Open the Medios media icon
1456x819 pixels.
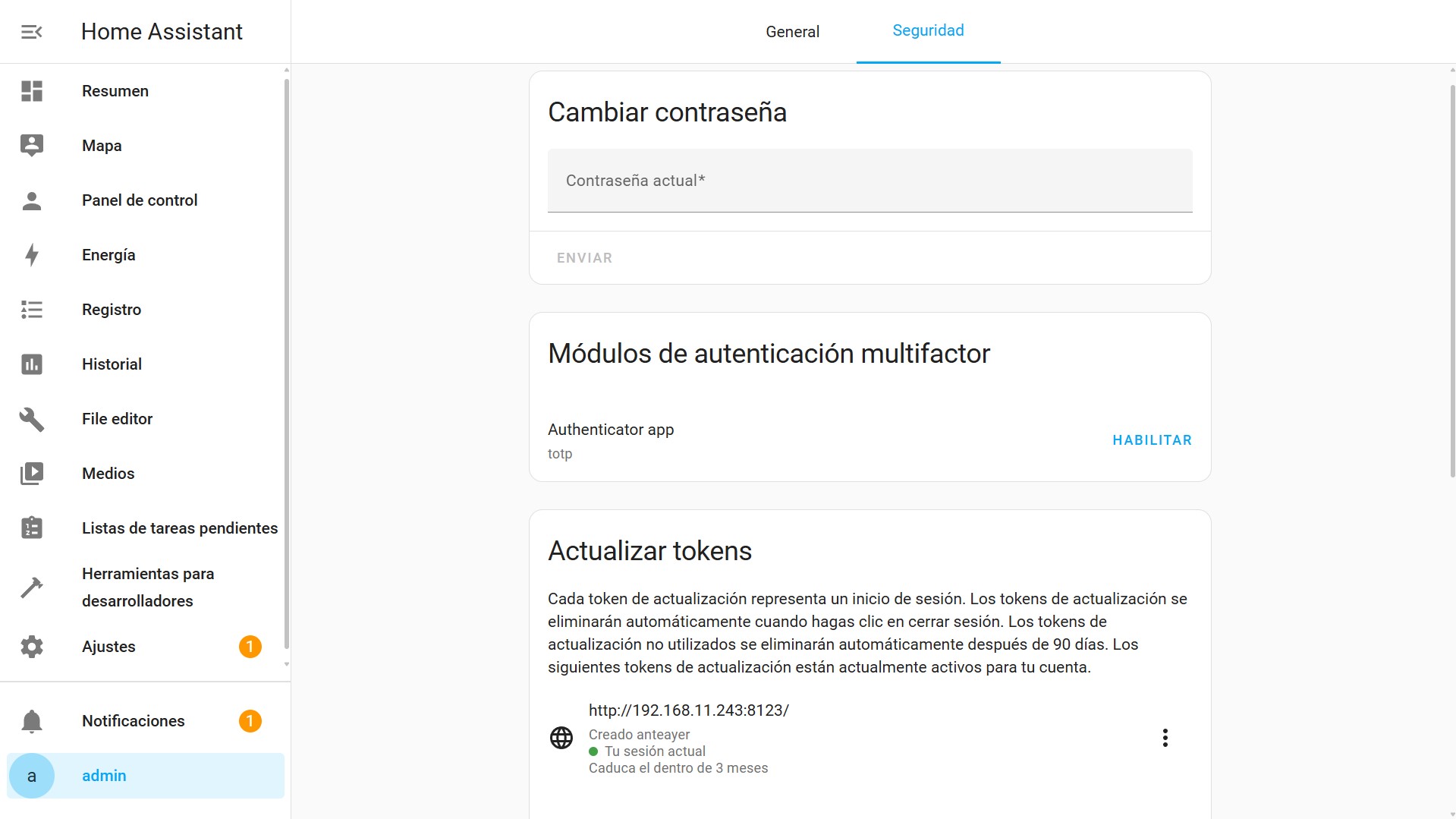click(x=30, y=473)
